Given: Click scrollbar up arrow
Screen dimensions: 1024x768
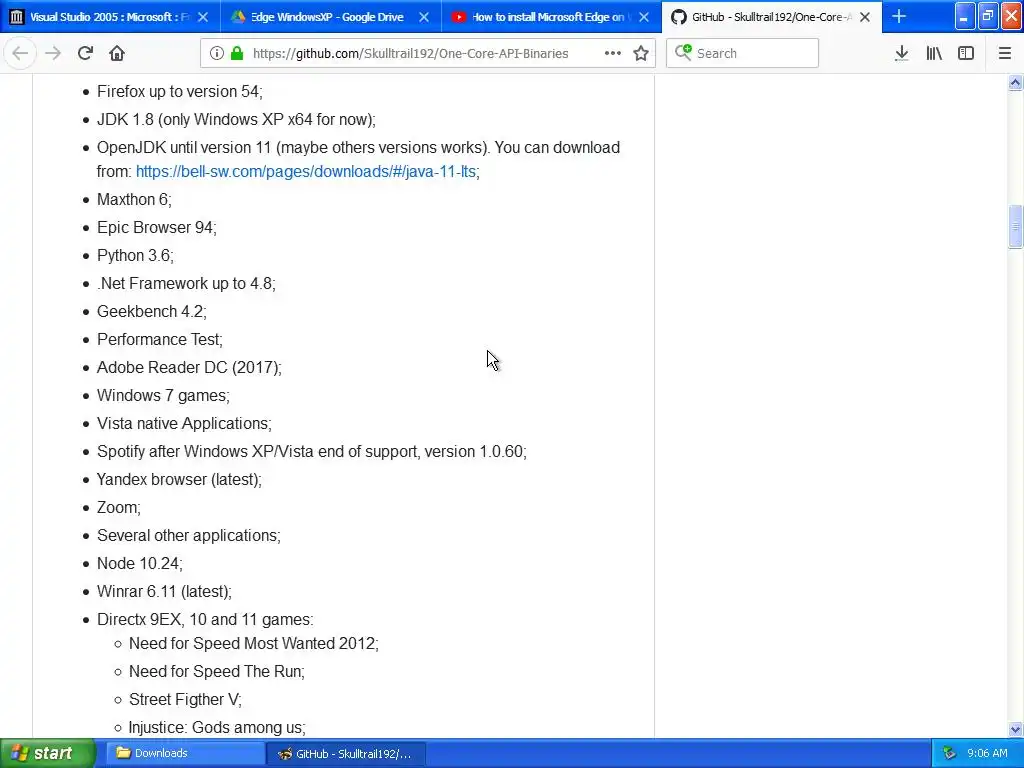Looking at the screenshot, I should coord(1015,82).
